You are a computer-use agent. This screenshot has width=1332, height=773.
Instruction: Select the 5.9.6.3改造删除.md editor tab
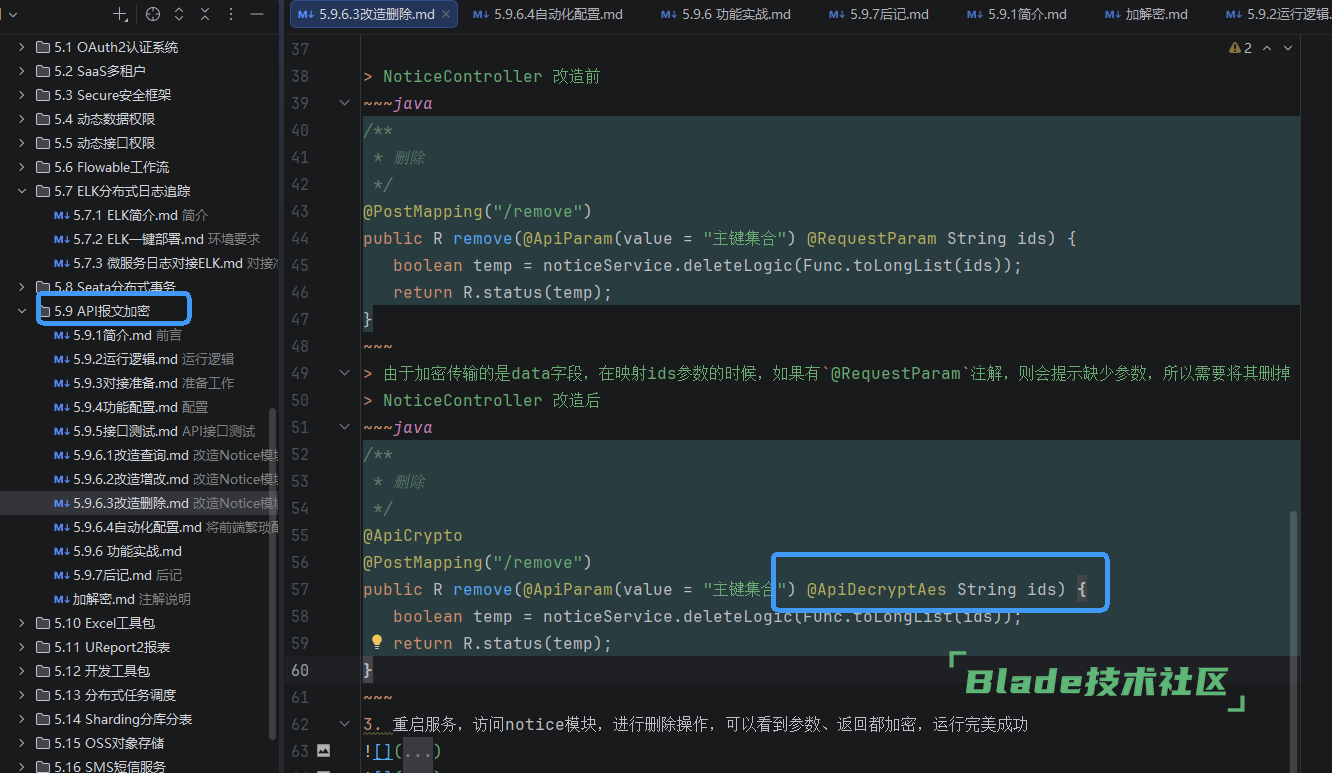375,14
